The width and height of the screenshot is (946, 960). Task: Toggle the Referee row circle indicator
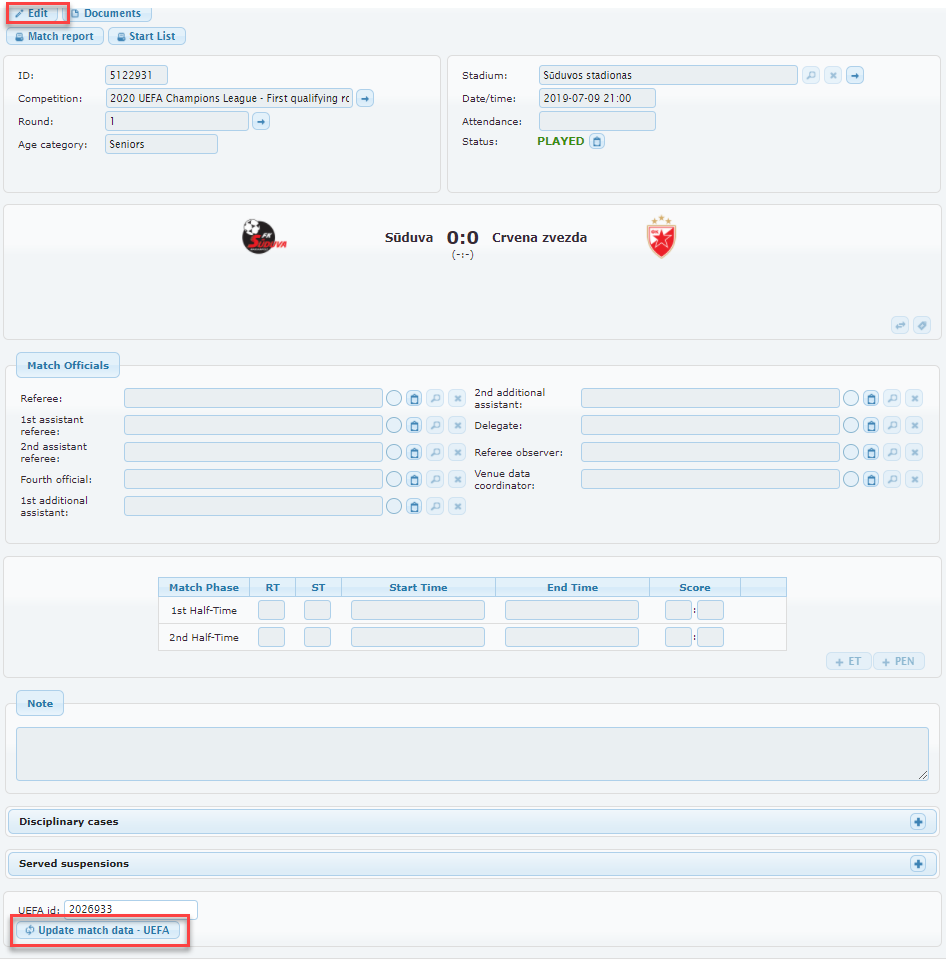(x=394, y=398)
